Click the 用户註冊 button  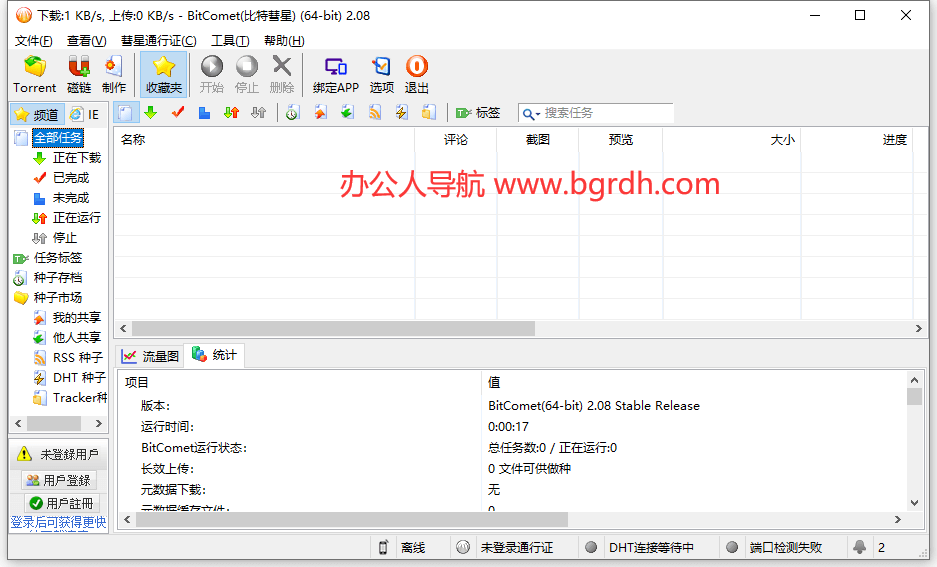(x=60, y=503)
